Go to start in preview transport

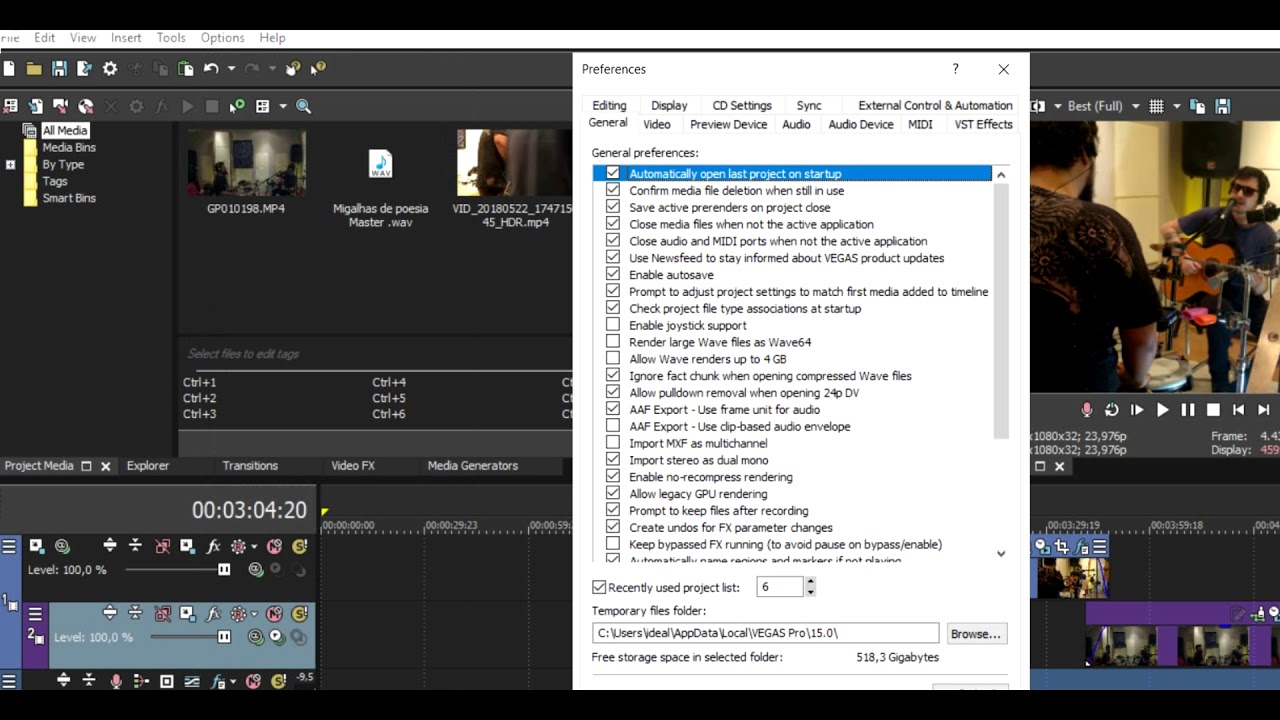1238,410
